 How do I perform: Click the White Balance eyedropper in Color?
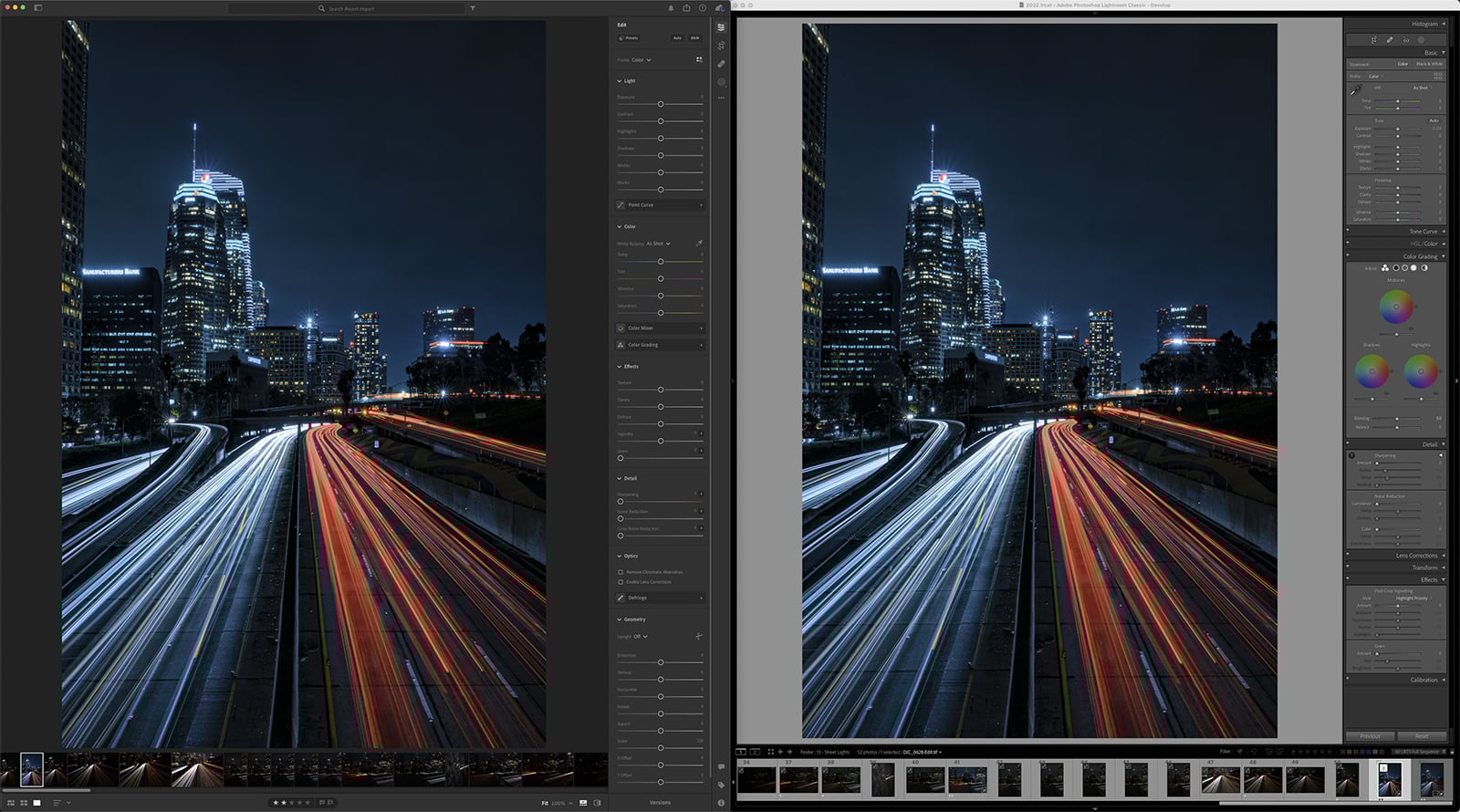coord(699,244)
